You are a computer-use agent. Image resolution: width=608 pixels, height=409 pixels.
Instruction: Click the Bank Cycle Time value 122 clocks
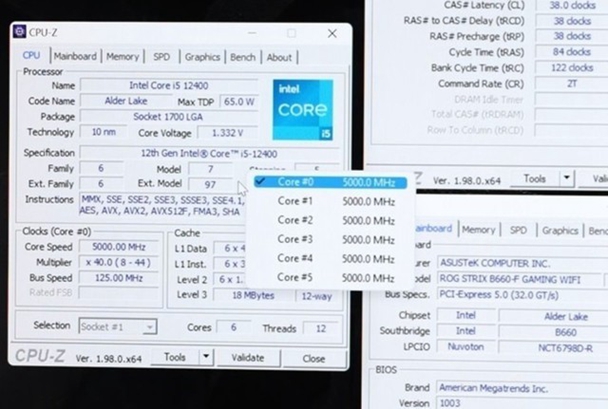[572, 68]
